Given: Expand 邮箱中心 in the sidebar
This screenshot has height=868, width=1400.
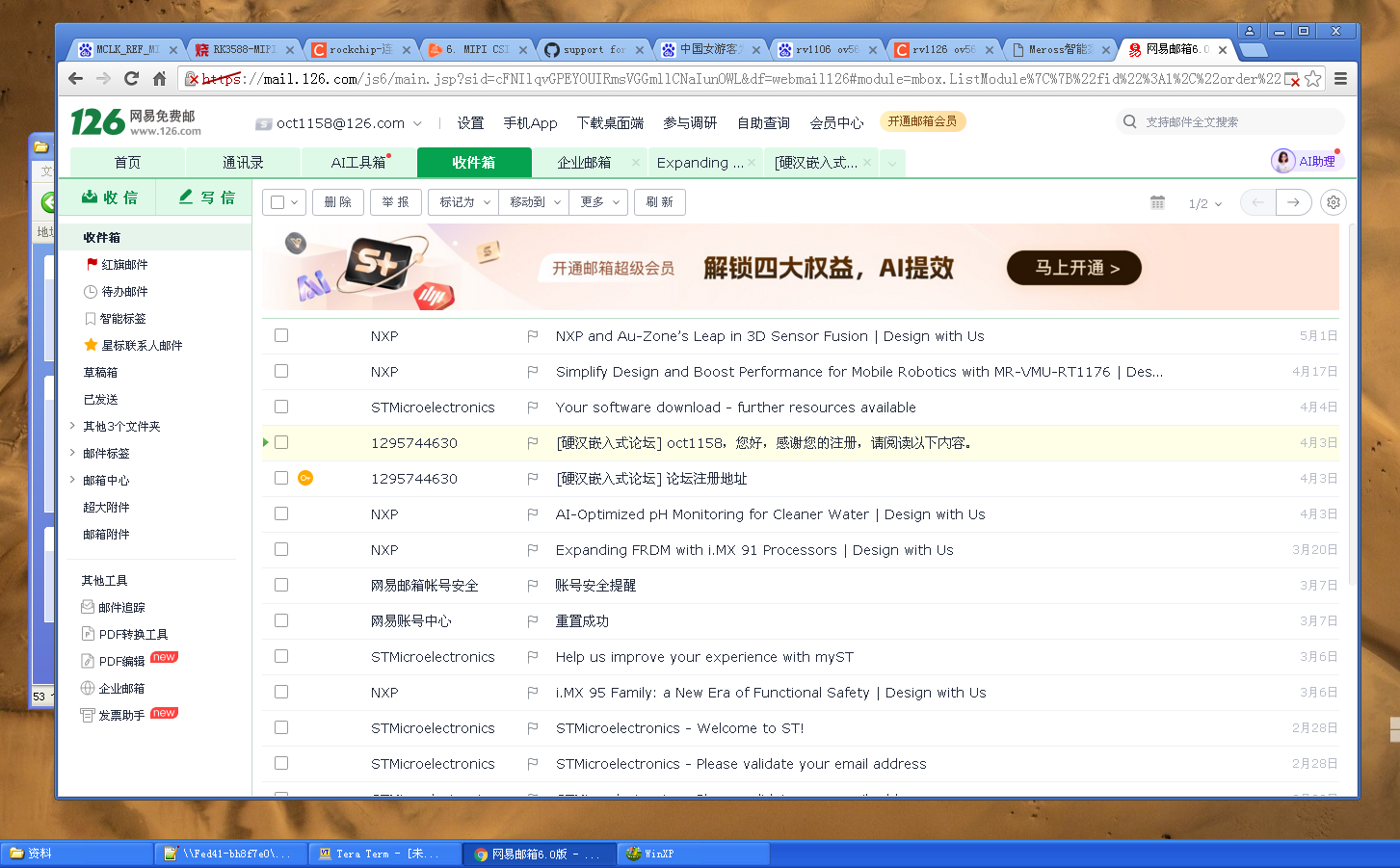Looking at the screenshot, I should (72, 479).
